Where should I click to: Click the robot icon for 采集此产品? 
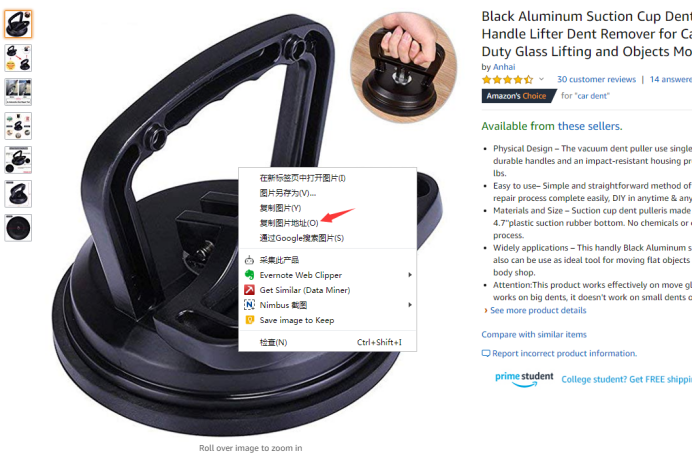(249, 260)
